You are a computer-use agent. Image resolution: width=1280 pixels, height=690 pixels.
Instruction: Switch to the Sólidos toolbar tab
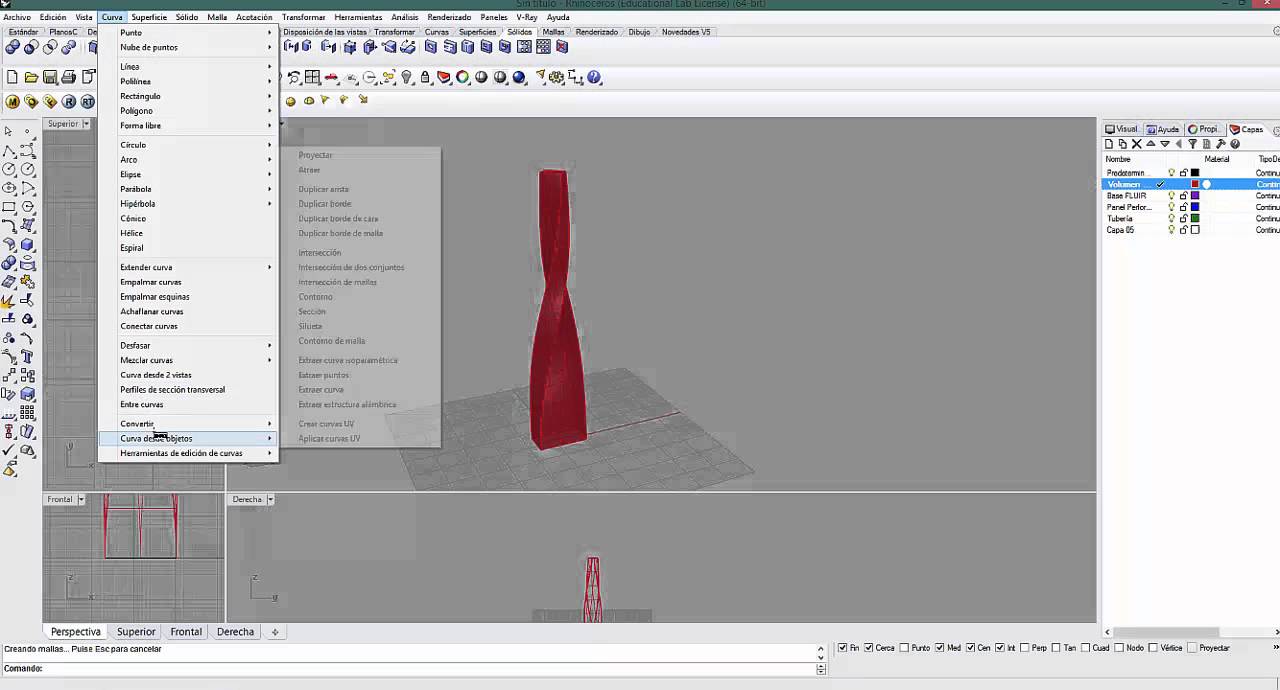[x=519, y=32]
